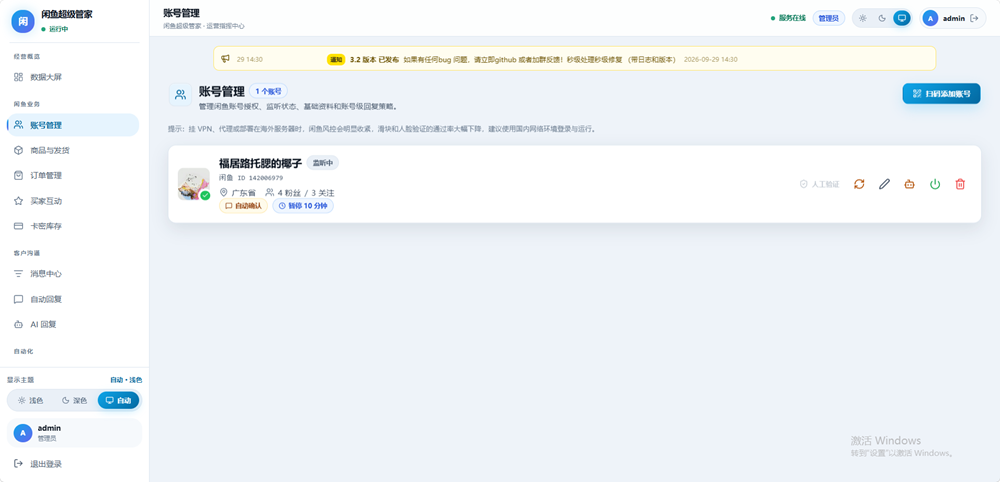This screenshot has width=1000, height=482.
Task: Click the admin profile card in the sidebar
Action: click(x=74, y=433)
